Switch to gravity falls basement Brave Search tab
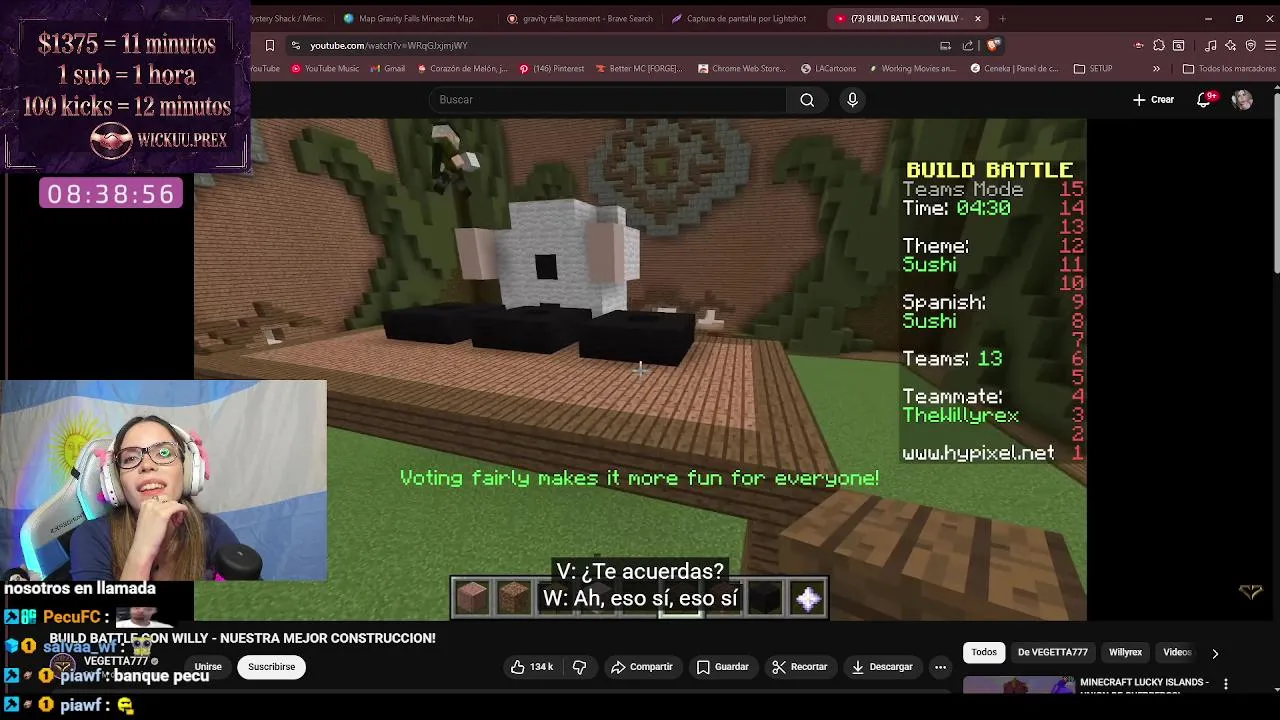This screenshot has width=1280, height=720. tap(580, 18)
